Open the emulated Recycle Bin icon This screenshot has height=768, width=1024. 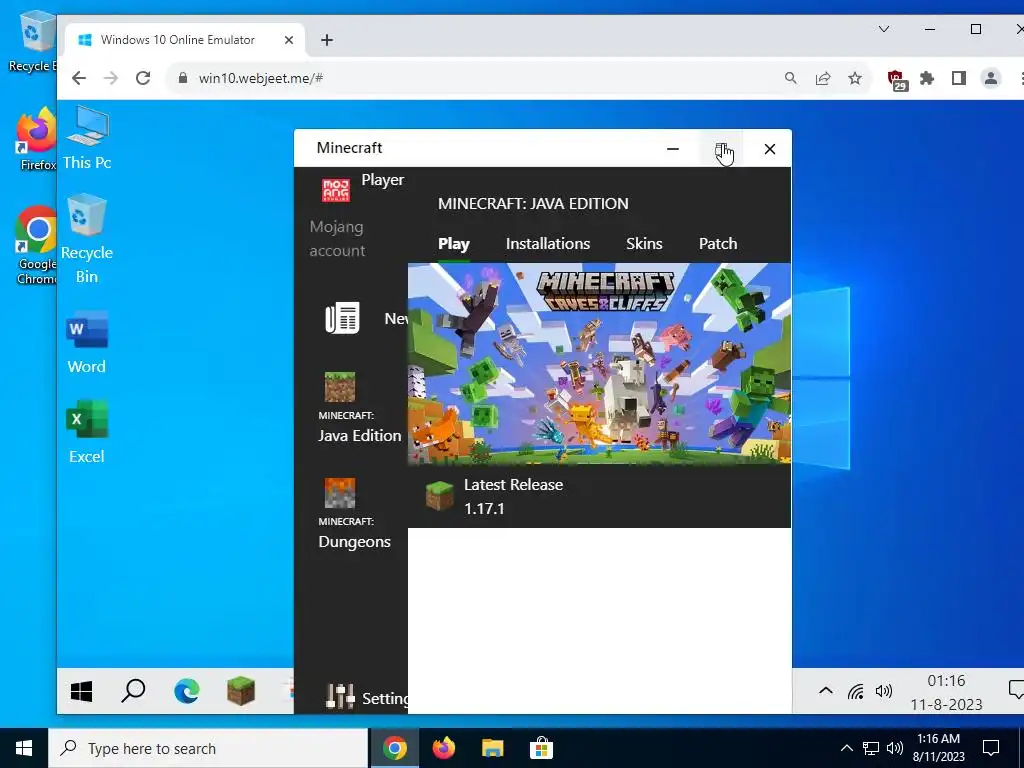click(x=87, y=239)
